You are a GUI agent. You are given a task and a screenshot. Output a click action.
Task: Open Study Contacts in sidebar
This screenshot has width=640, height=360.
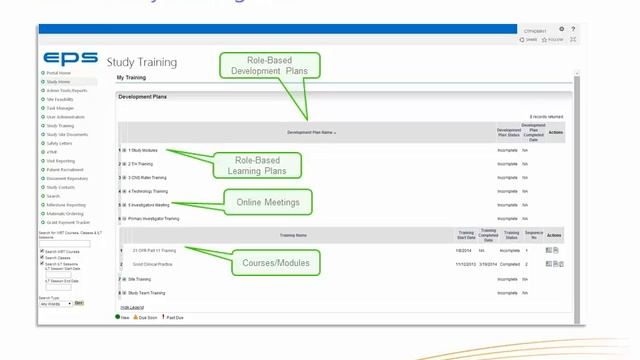pyautogui.click(x=60, y=187)
